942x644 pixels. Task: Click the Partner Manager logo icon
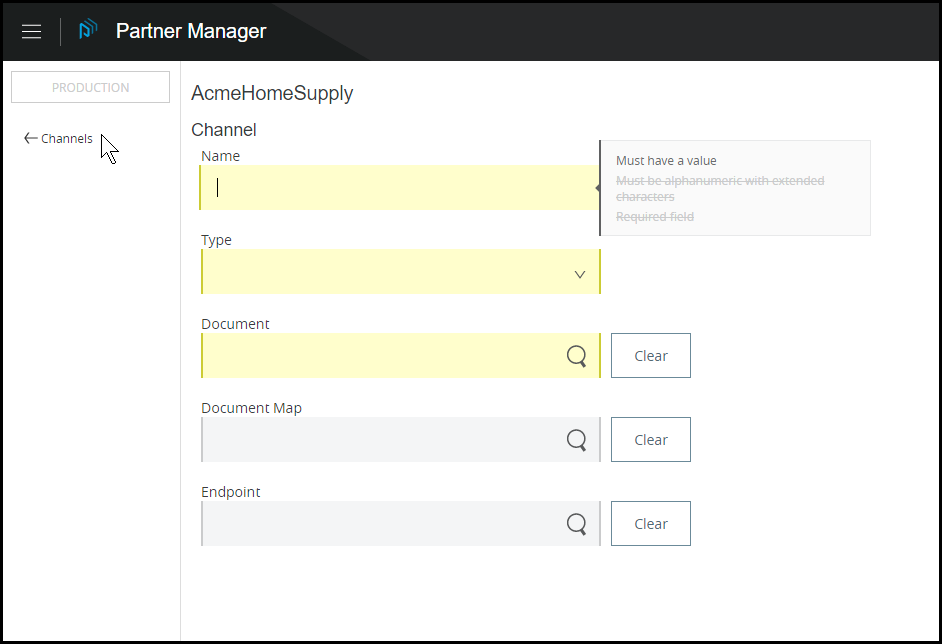point(88,31)
